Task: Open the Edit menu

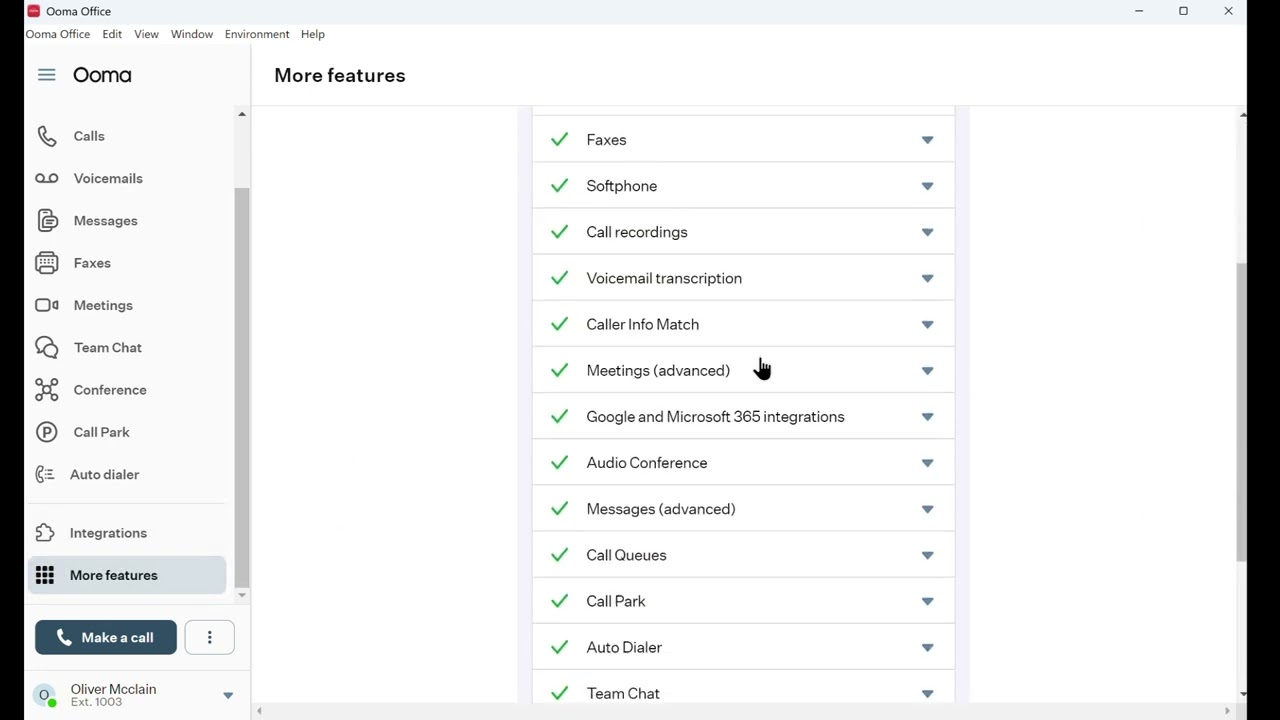Action: coord(112,34)
